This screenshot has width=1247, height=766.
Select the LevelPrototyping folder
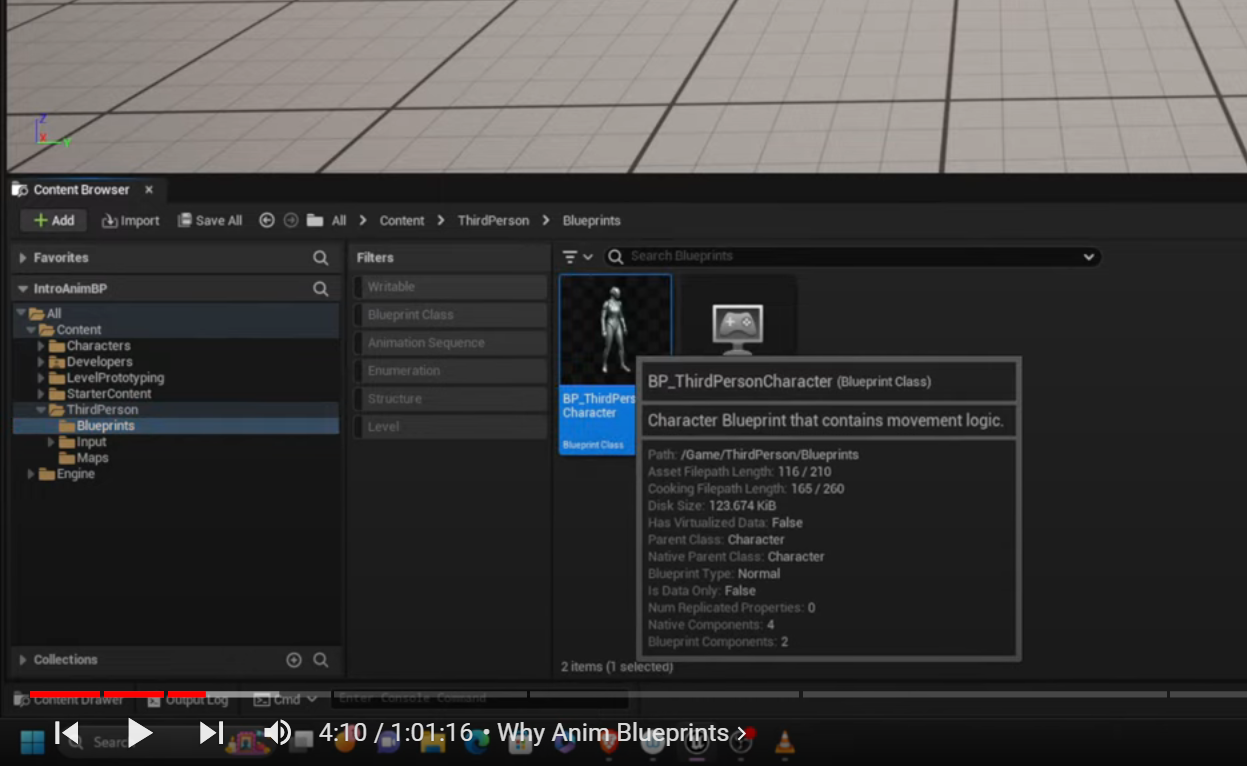tap(115, 378)
